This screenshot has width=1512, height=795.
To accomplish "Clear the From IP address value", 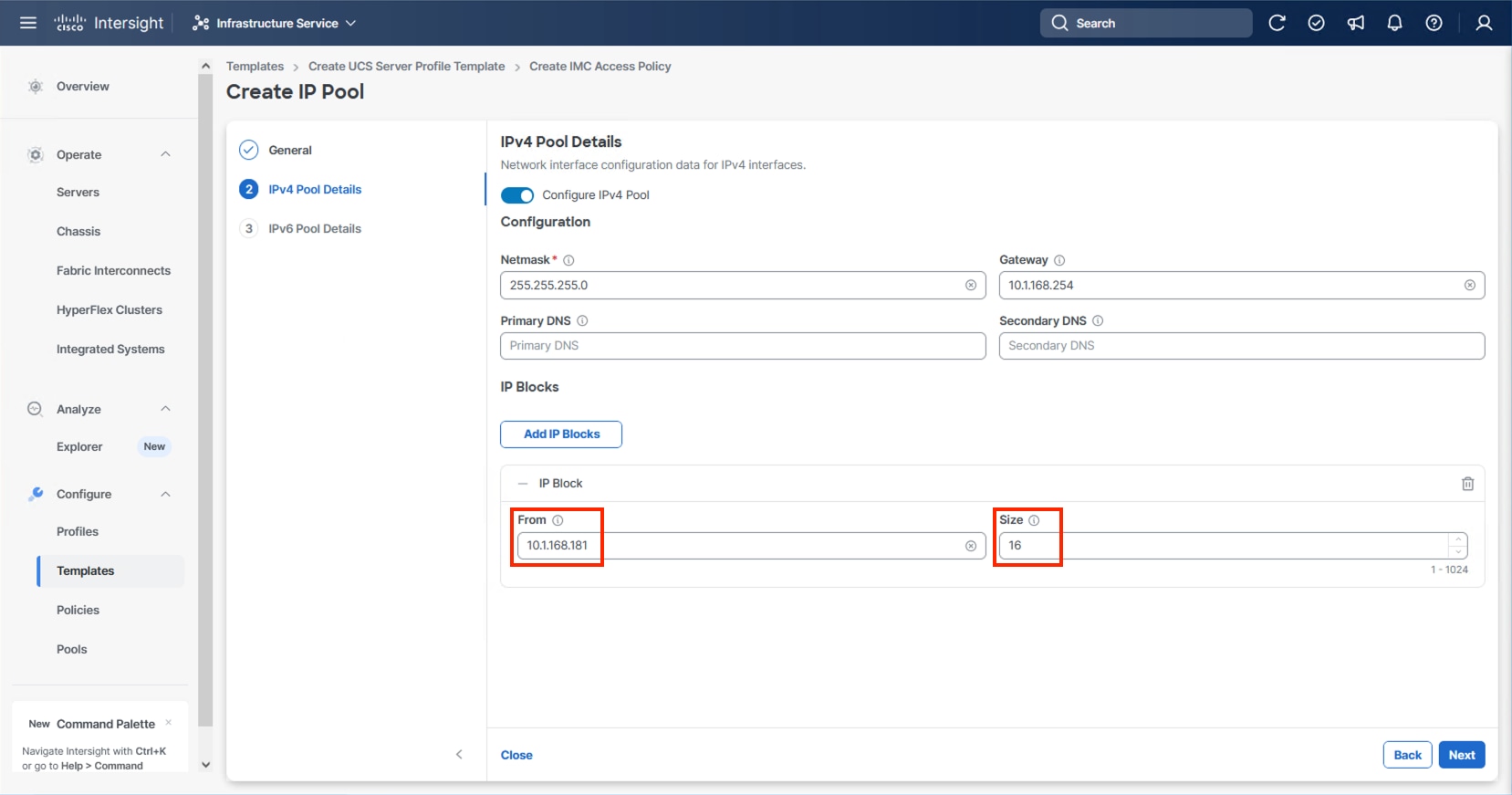I will (x=971, y=546).
